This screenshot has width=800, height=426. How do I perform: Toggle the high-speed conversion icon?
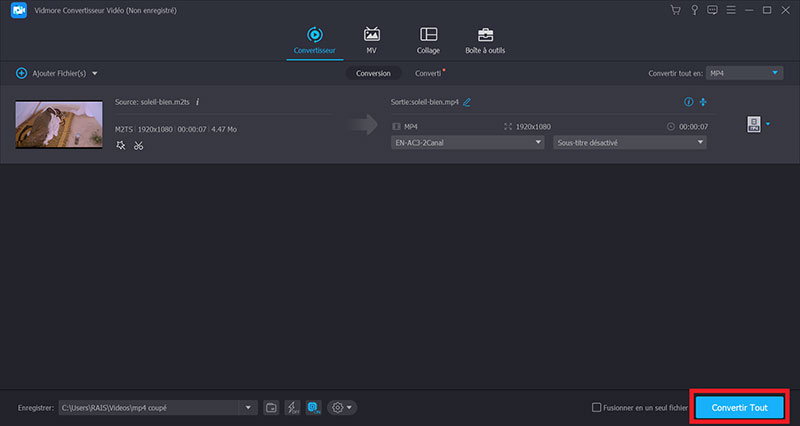[x=313, y=407]
